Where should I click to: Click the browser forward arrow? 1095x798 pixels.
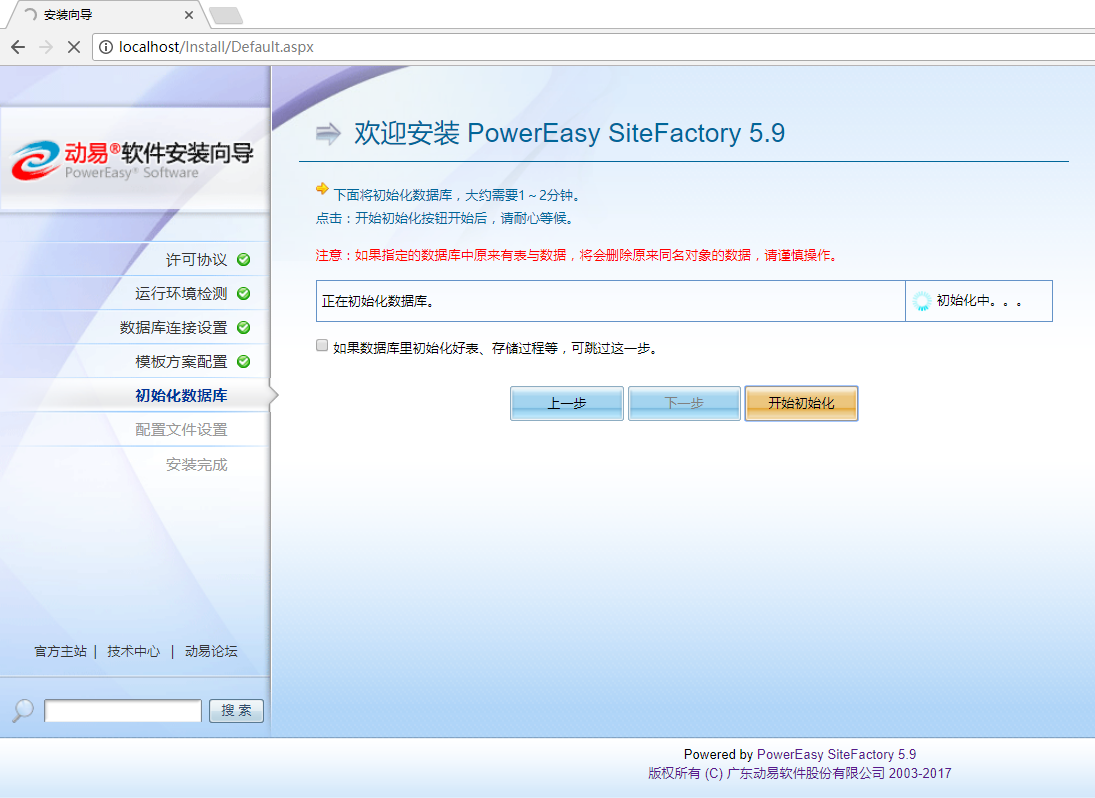[46, 47]
